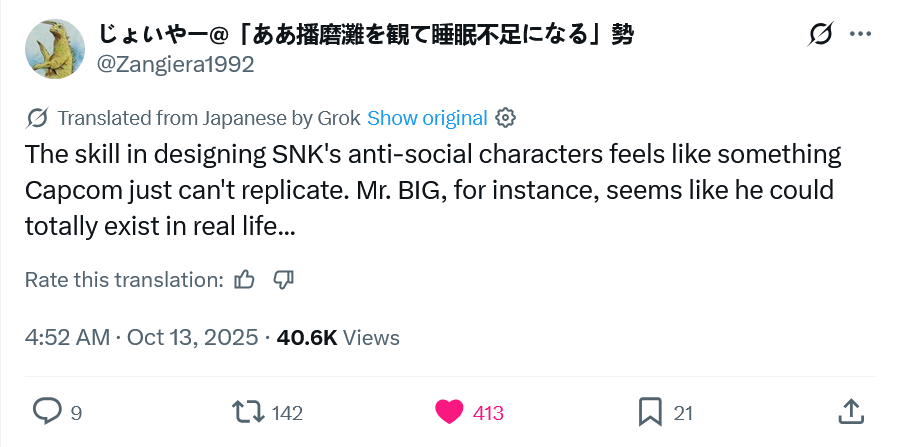Click the 142 reposts count
898x447 pixels.
287,413
